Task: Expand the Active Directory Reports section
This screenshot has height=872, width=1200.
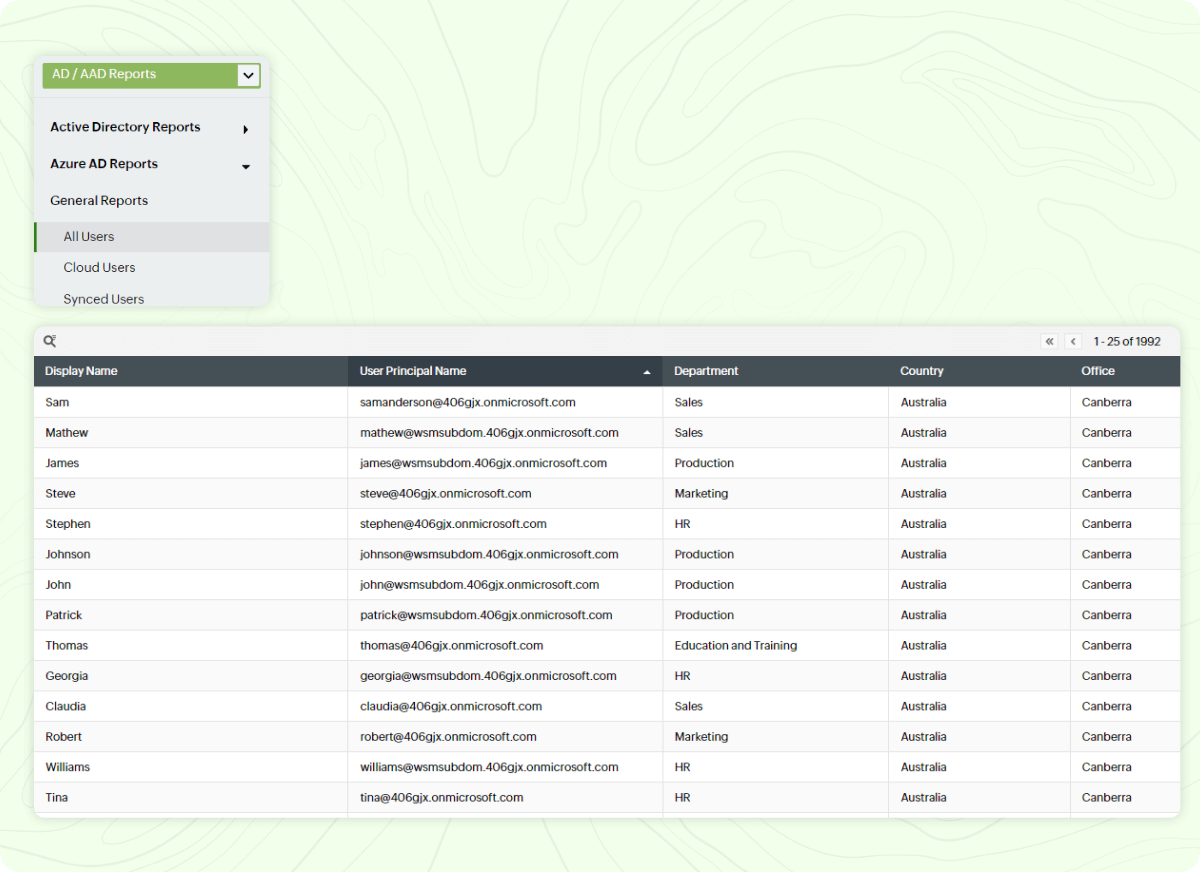Action: 125,127
